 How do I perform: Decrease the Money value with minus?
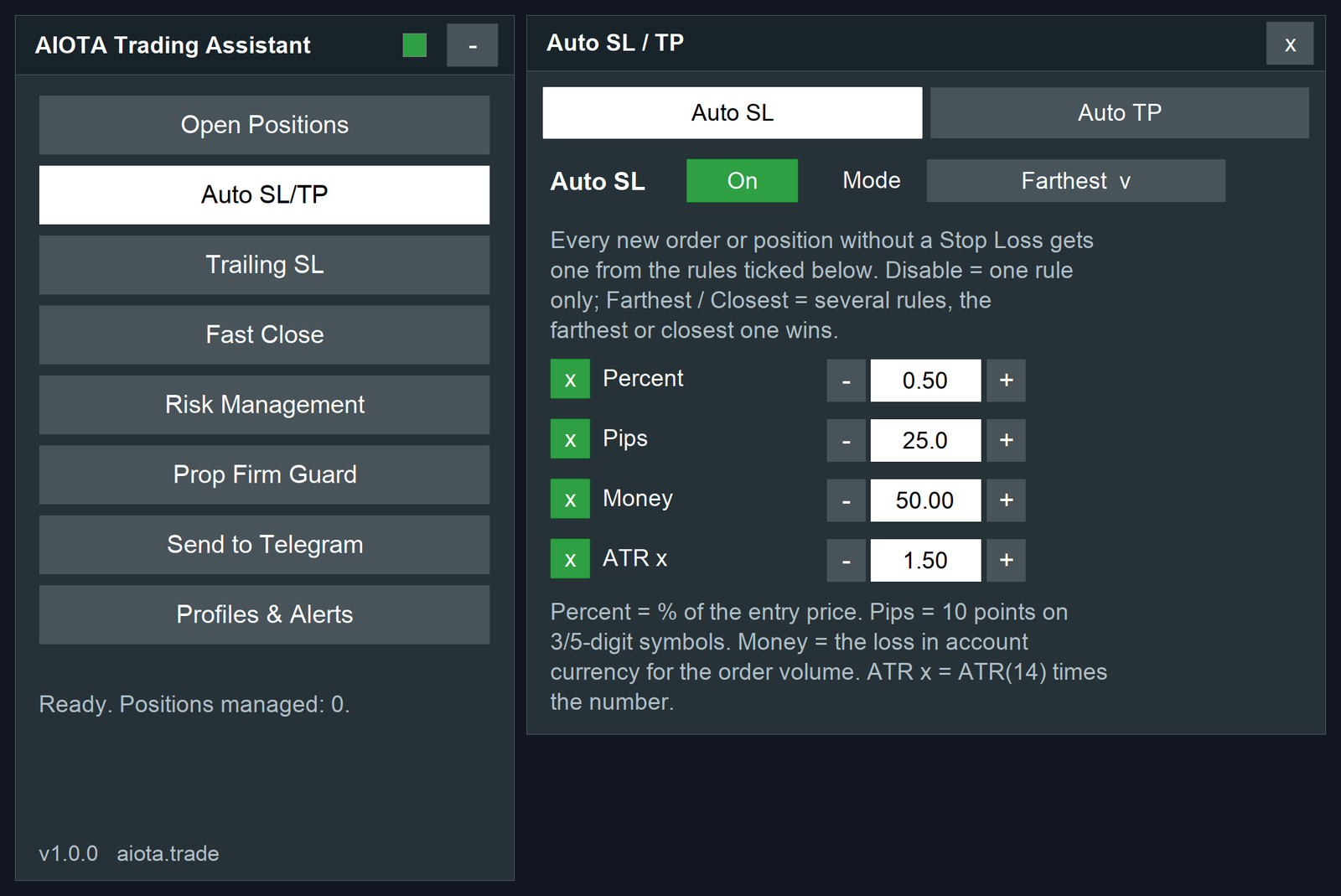click(x=847, y=500)
